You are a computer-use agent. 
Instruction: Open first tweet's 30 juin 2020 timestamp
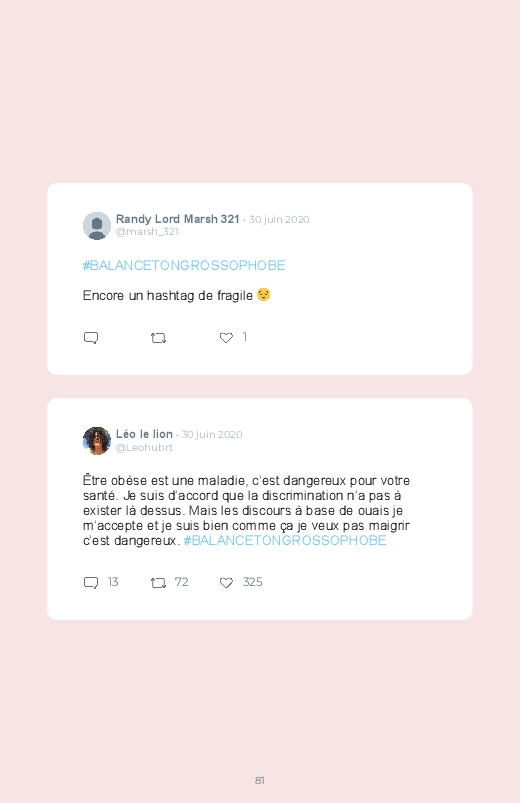pyautogui.click(x=279, y=219)
